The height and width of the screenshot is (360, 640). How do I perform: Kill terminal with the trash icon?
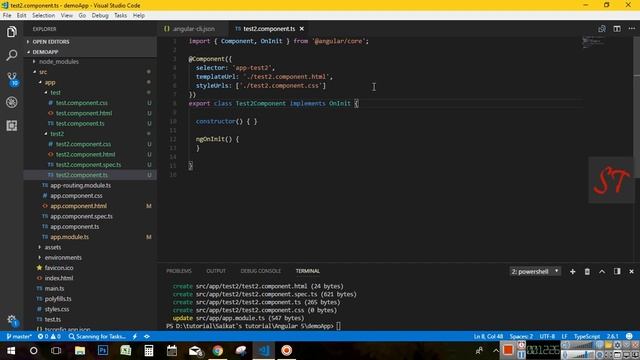[x=587, y=271]
